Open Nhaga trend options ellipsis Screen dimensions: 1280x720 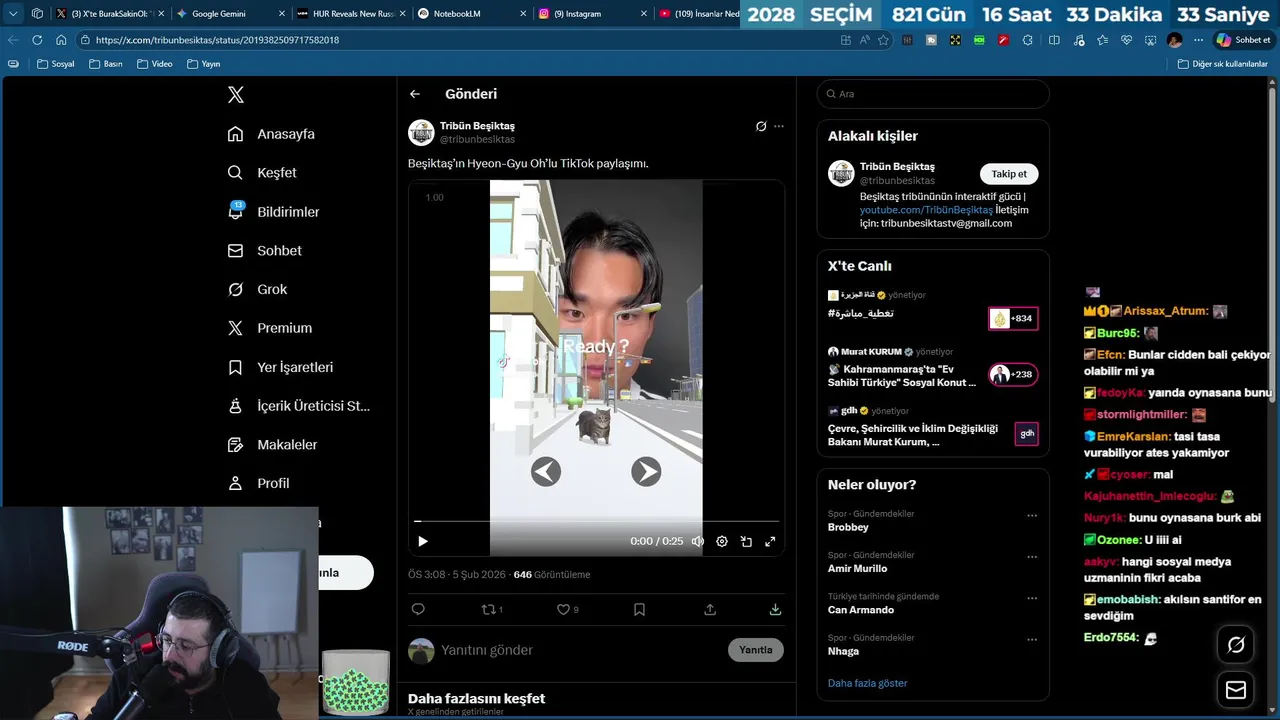pyautogui.click(x=1032, y=639)
